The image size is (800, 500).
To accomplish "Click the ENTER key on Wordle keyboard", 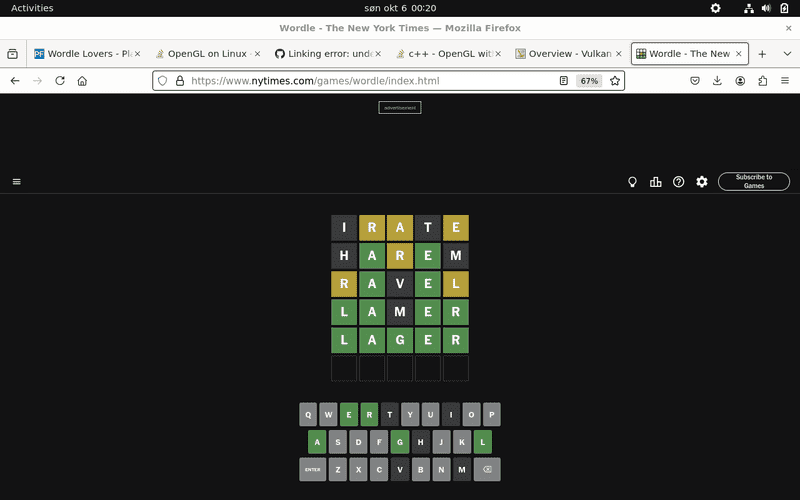I will [313, 469].
